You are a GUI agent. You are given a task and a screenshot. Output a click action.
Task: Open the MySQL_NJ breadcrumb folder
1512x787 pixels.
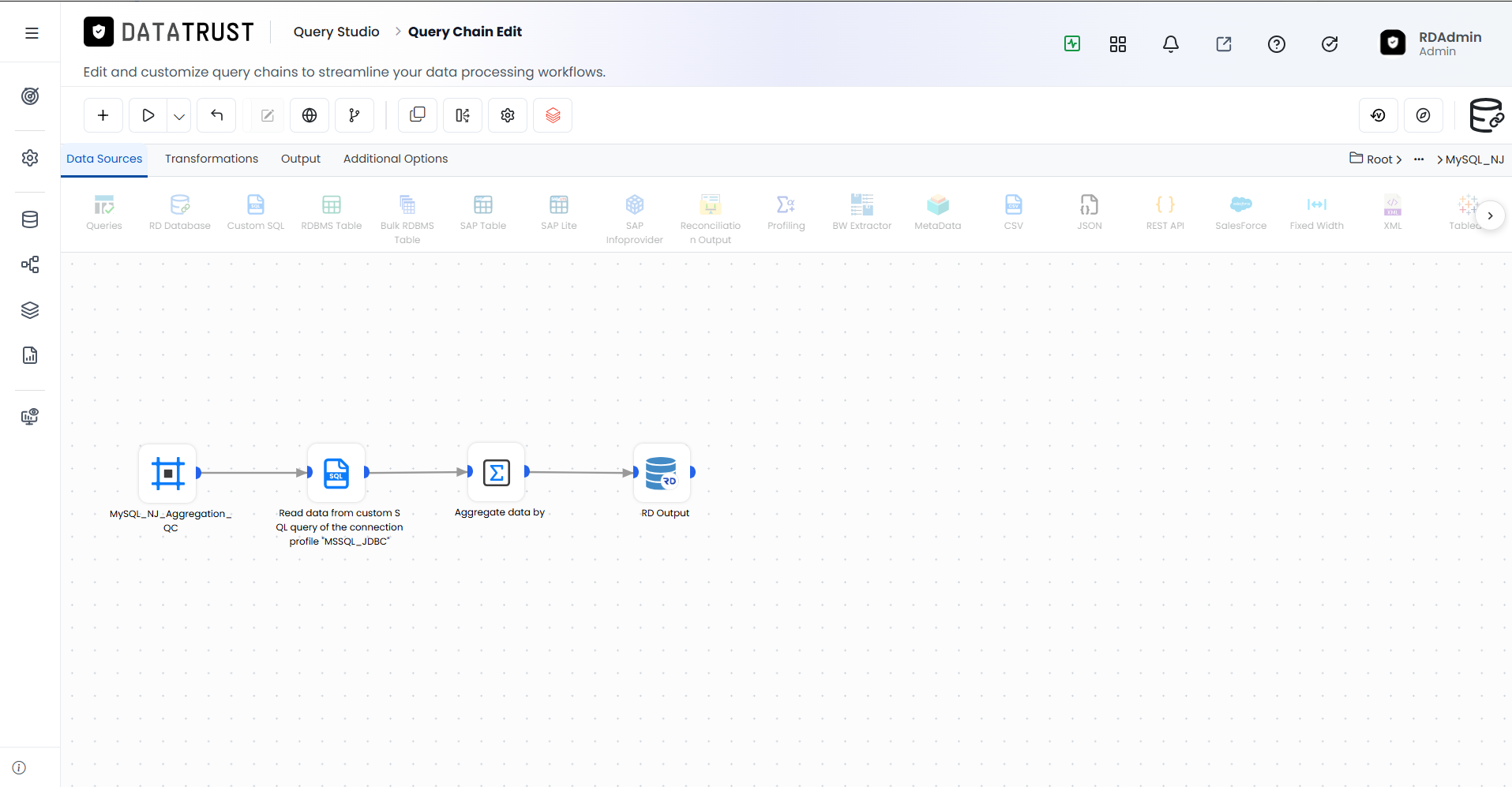point(1474,159)
